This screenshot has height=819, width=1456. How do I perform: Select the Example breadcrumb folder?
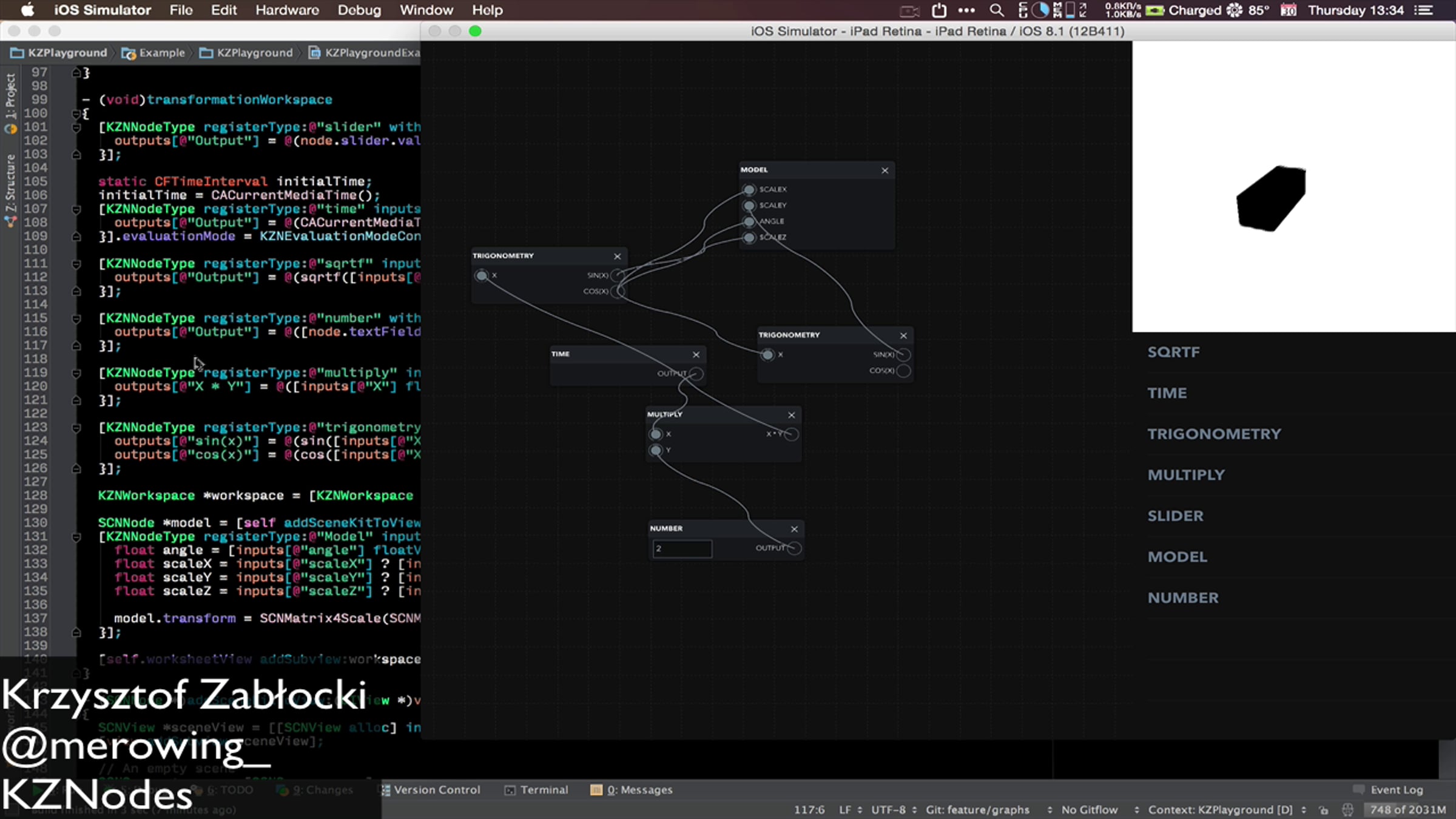pyautogui.click(x=153, y=53)
